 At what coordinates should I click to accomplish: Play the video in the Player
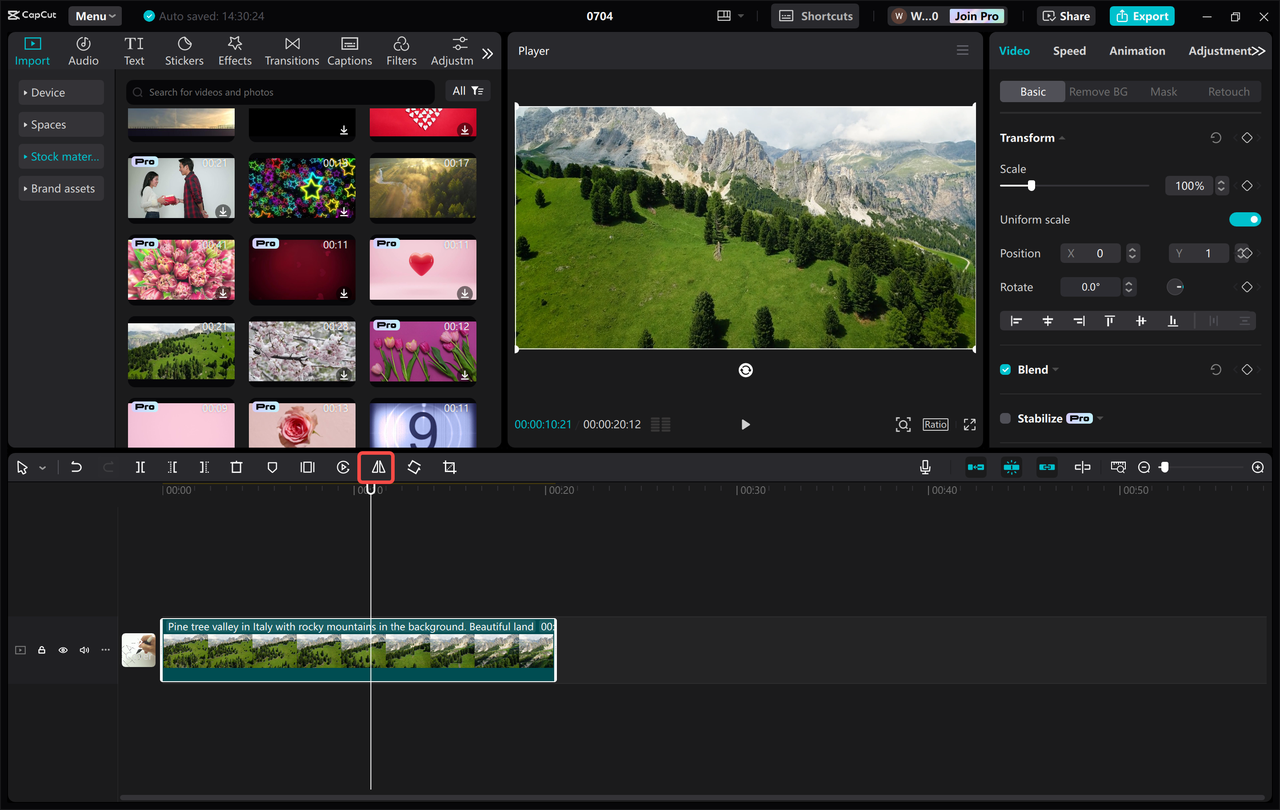coord(745,424)
